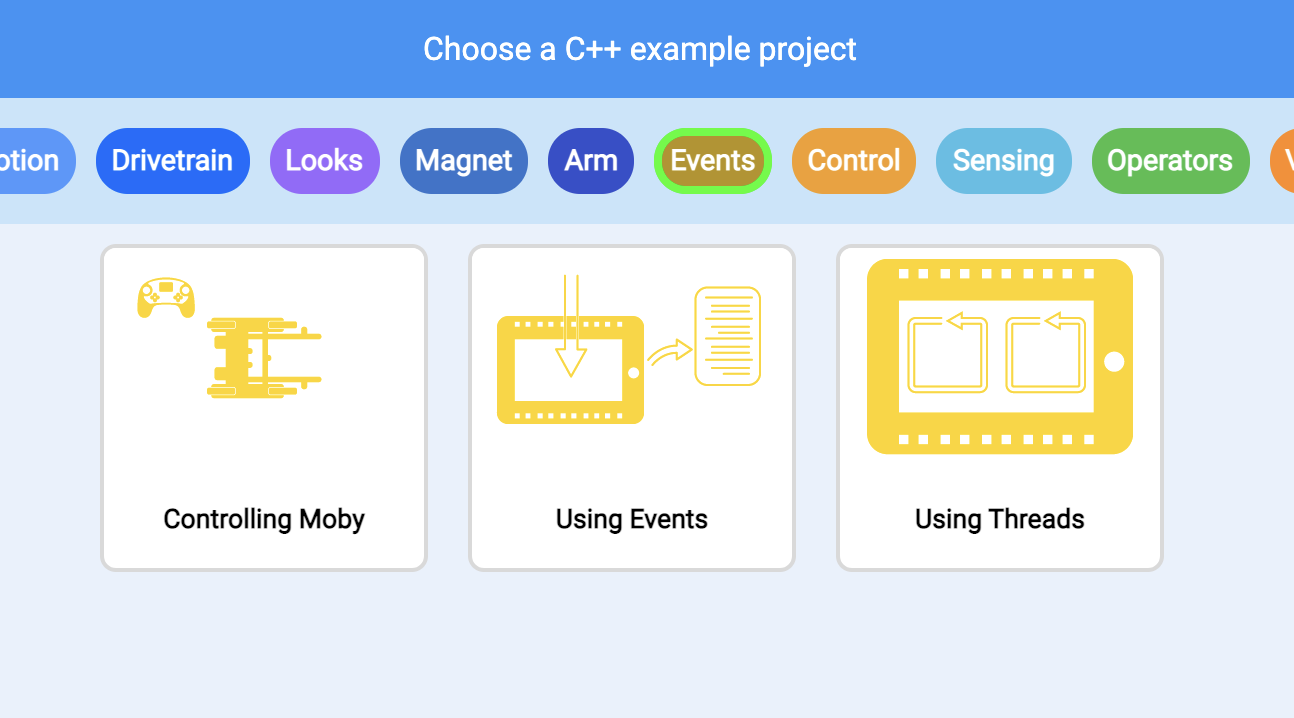Image resolution: width=1294 pixels, height=718 pixels.
Task: Click the Moby forklift robot icon
Action: (264, 358)
